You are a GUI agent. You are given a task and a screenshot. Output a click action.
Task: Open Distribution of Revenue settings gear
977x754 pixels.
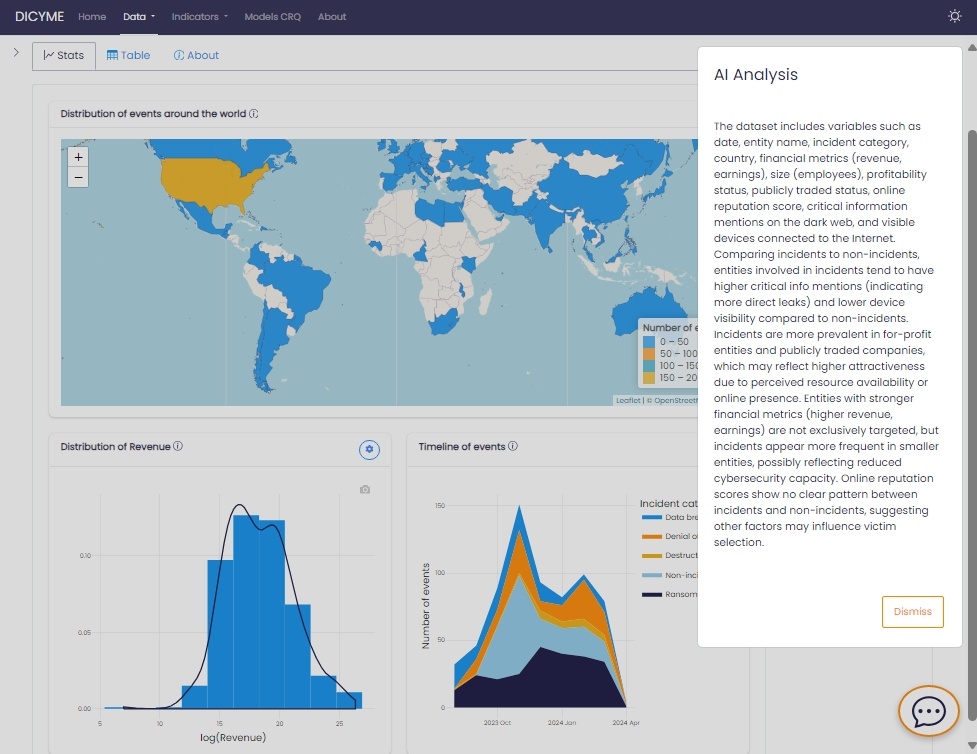[x=369, y=450]
